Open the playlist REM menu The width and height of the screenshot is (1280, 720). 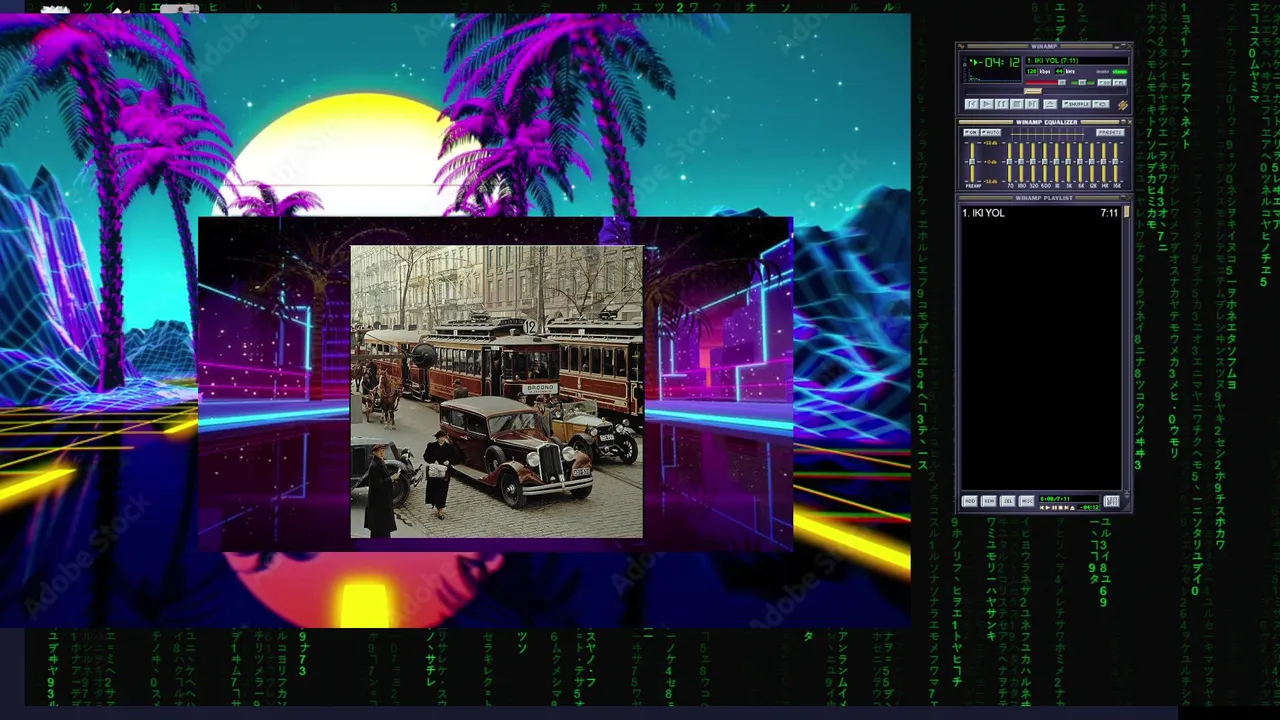tap(989, 501)
